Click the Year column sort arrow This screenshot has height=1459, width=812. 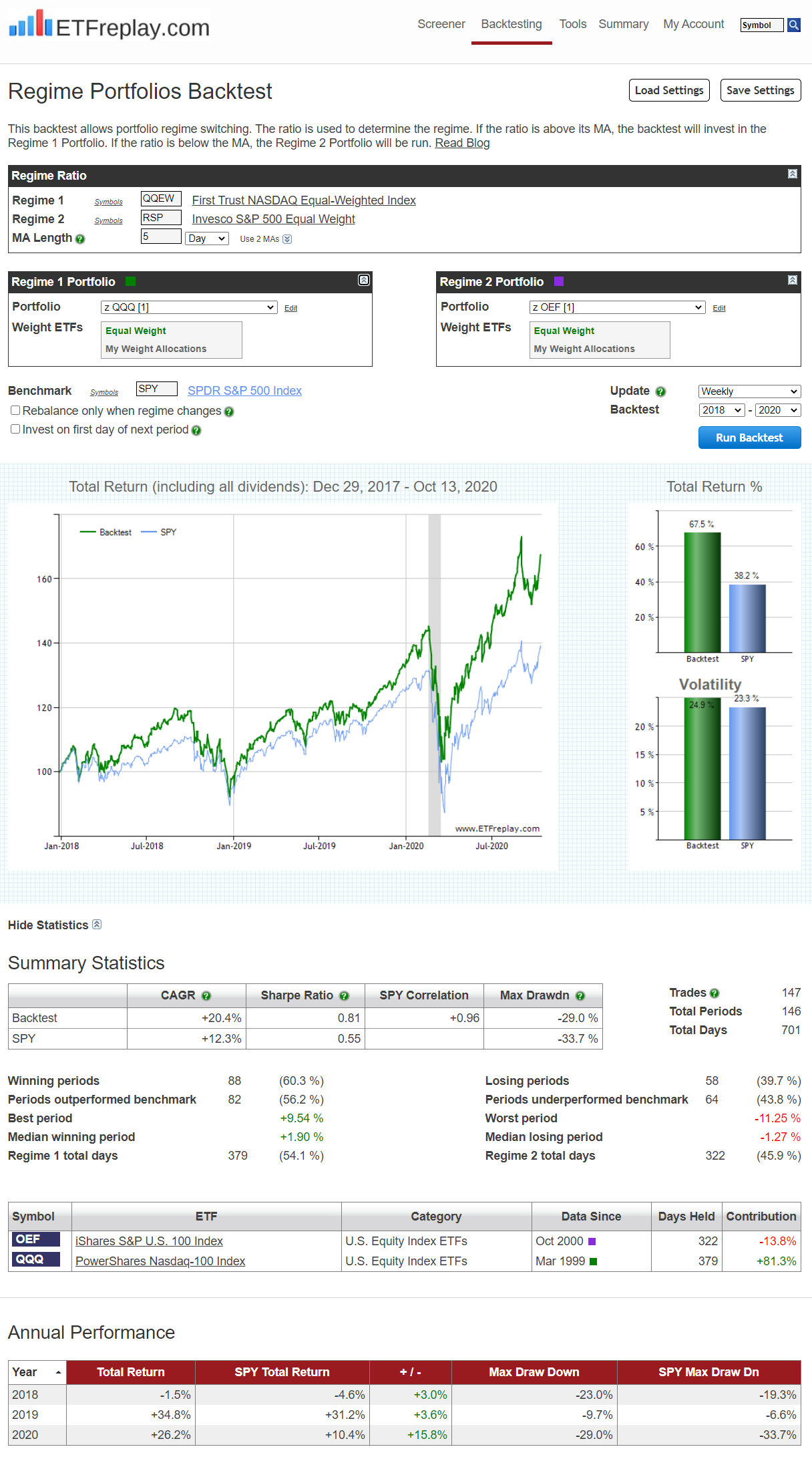coord(58,1372)
